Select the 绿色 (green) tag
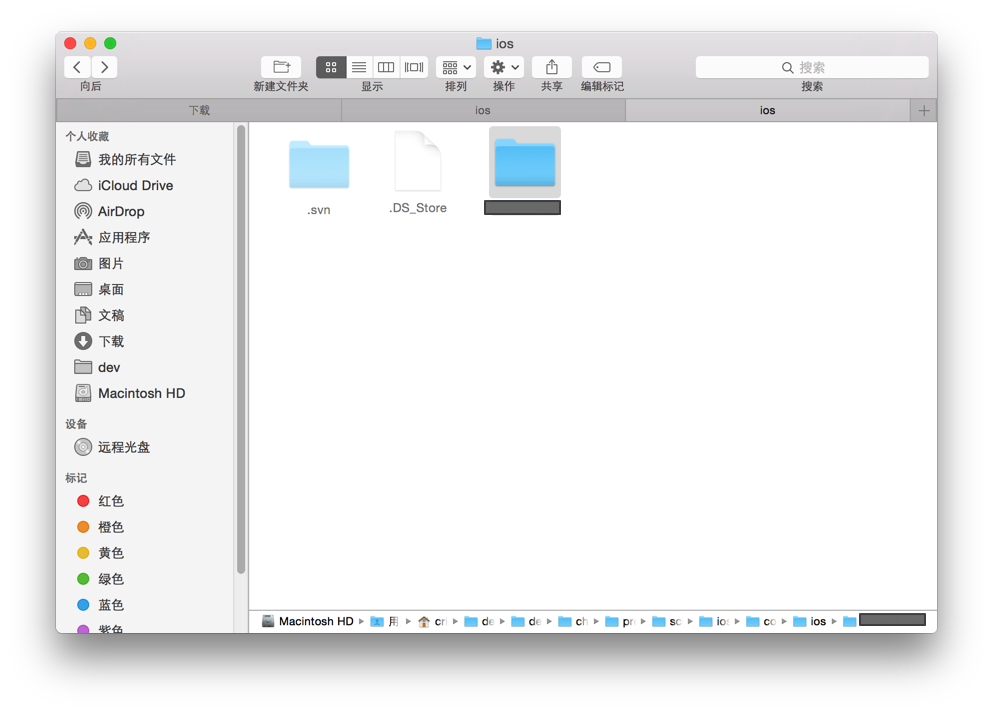This screenshot has width=993, height=713. pos(101,579)
